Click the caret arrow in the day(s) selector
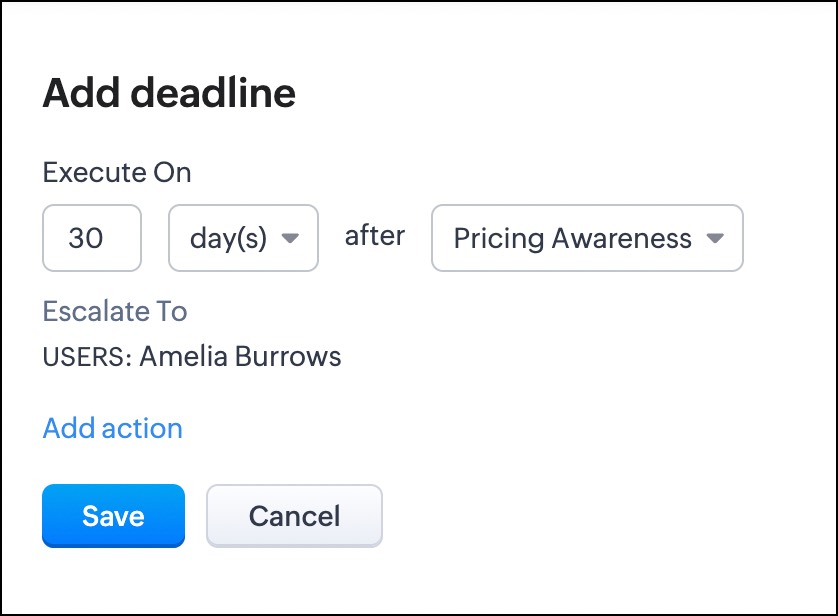This screenshot has width=838, height=616. tap(291, 238)
